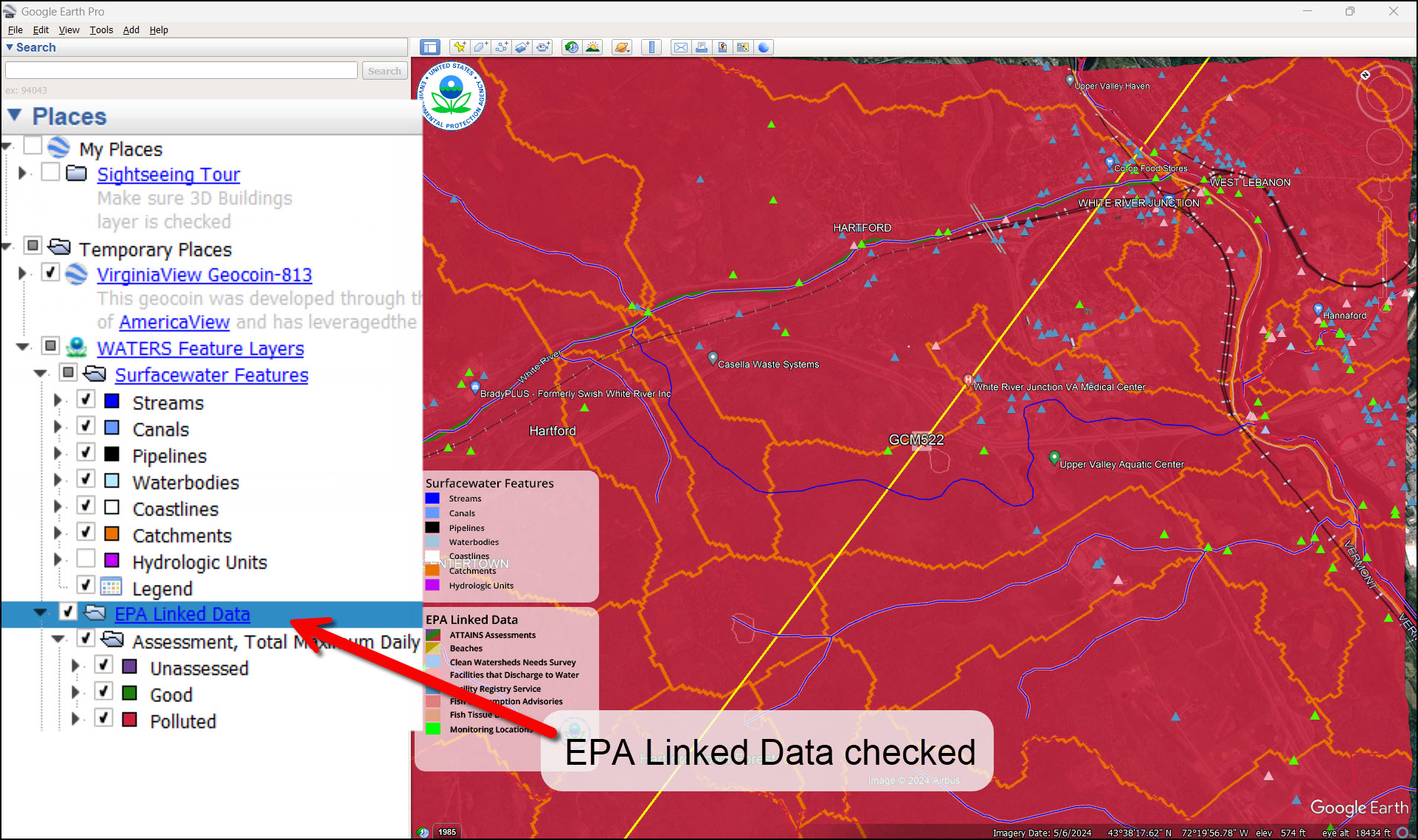Toggle the sidebar visibility toolbar icon
This screenshot has height=840, width=1418.
coord(429,47)
